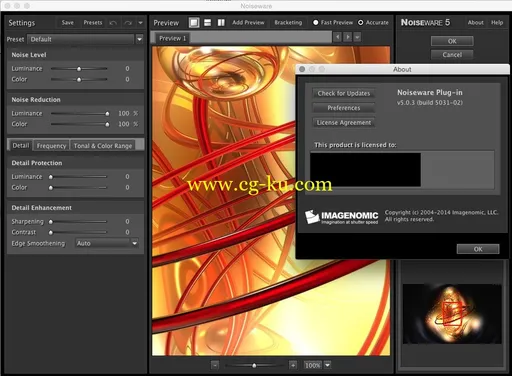Click the 'v5.0.3 (build 5031-02)' version text
The height and width of the screenshot is (376, 512).
tap(429, 103)
